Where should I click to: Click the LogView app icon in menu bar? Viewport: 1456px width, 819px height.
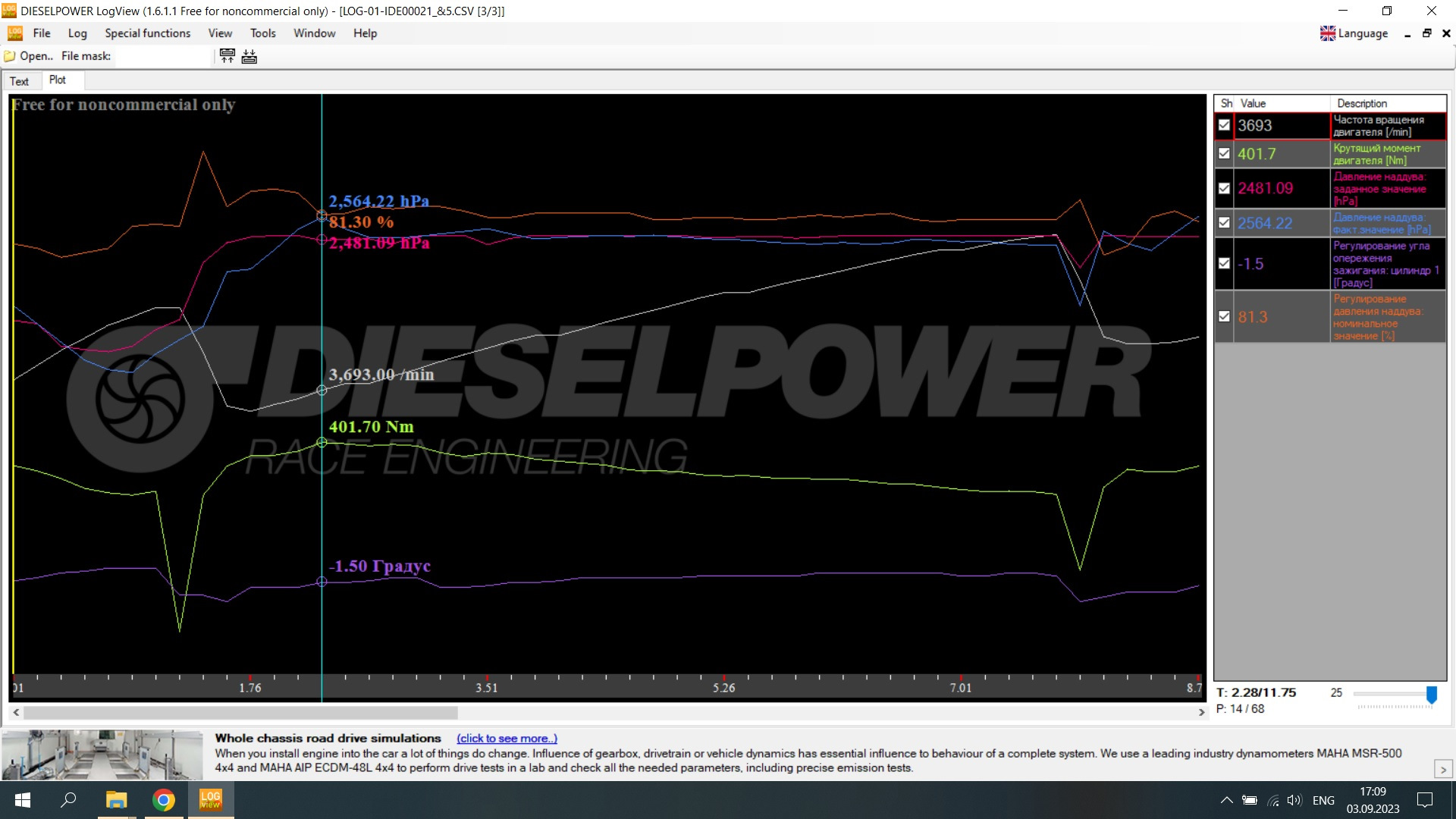[14, 33]
